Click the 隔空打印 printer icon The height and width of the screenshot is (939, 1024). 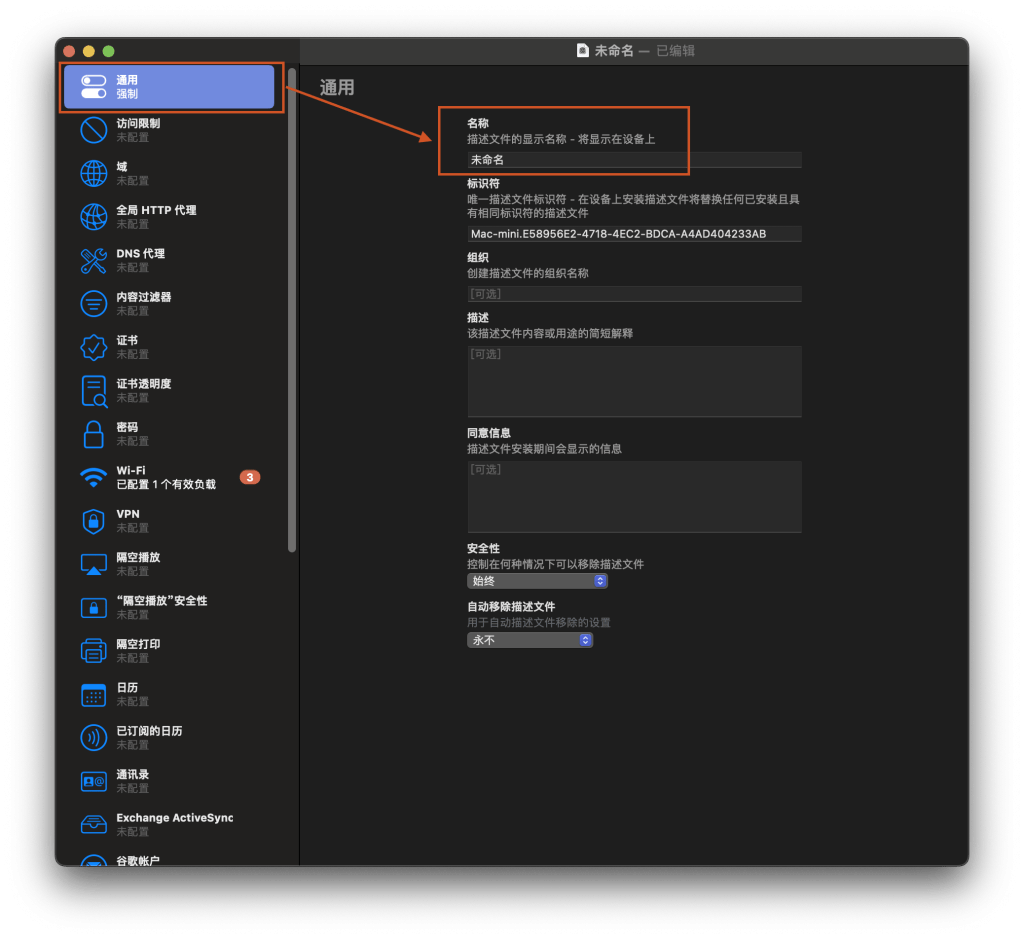point(93,651)
